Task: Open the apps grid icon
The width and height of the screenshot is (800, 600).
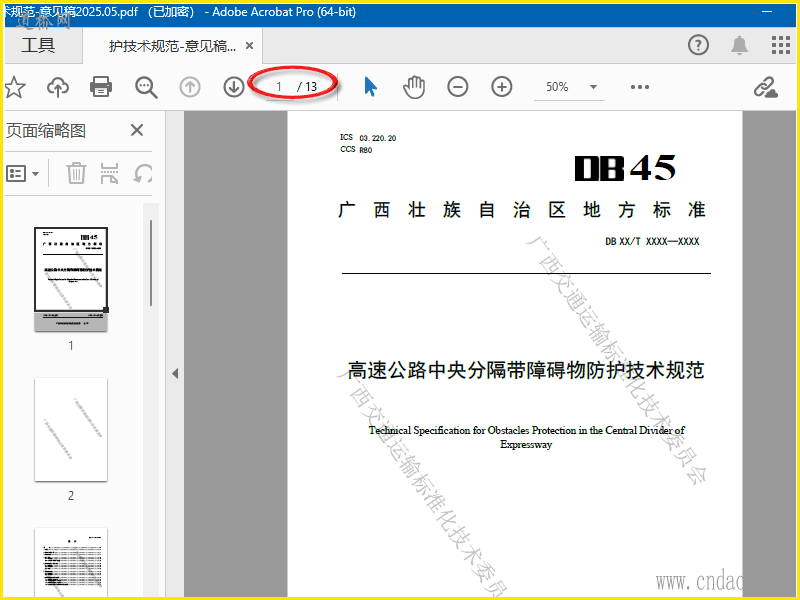Action: pyautogui.click(x=781, y=45)
